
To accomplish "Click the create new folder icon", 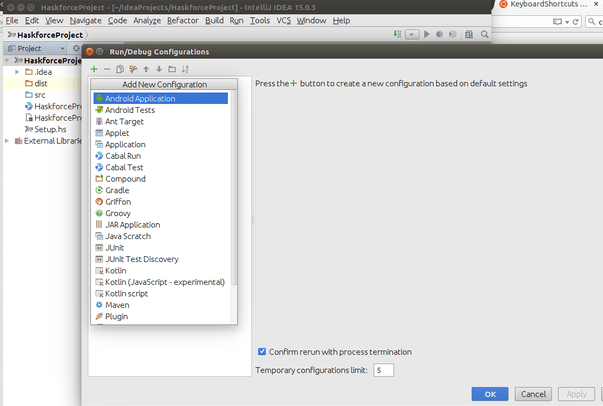I will coord(172,69).
